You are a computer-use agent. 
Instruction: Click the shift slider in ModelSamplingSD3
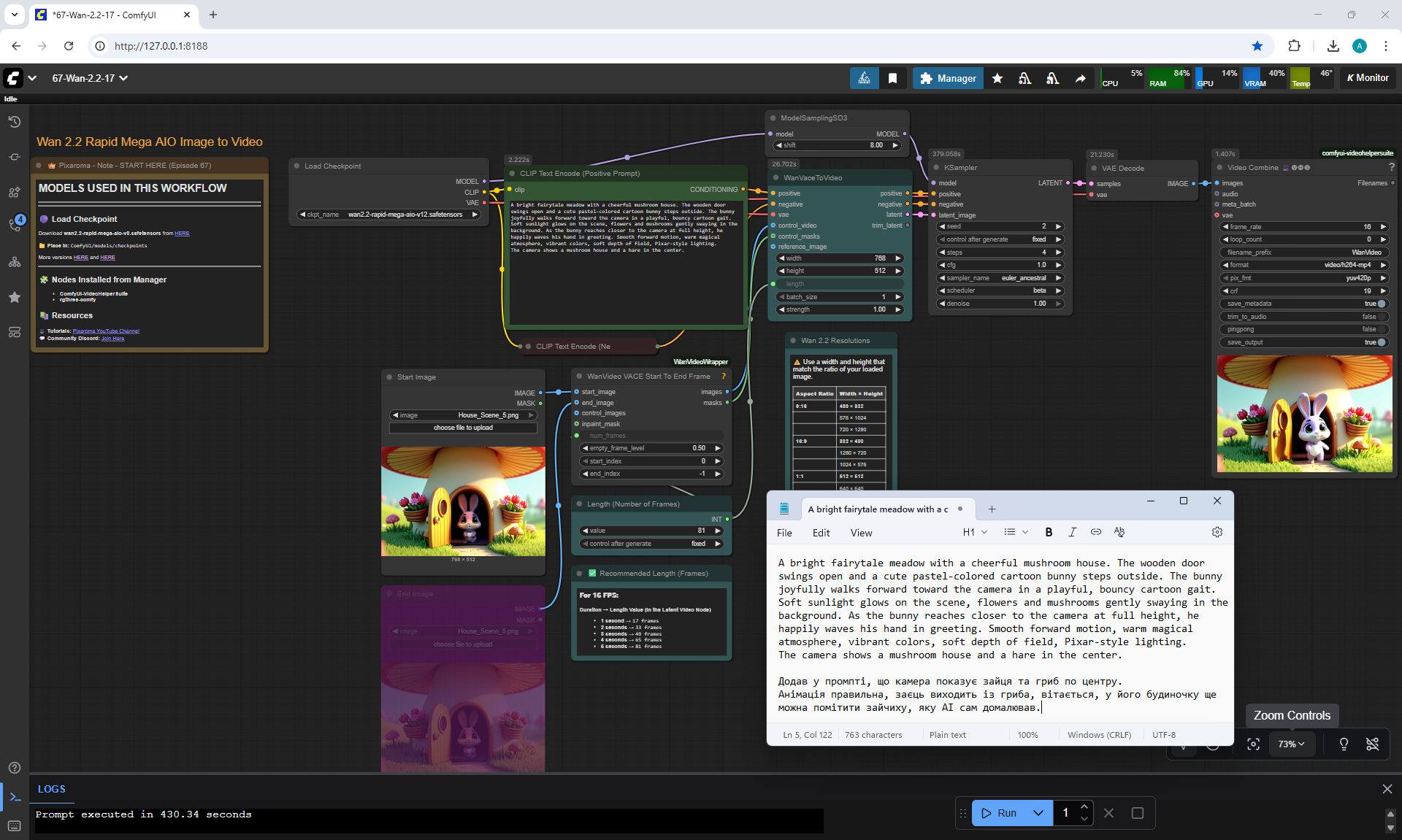(x=837, y=145)
